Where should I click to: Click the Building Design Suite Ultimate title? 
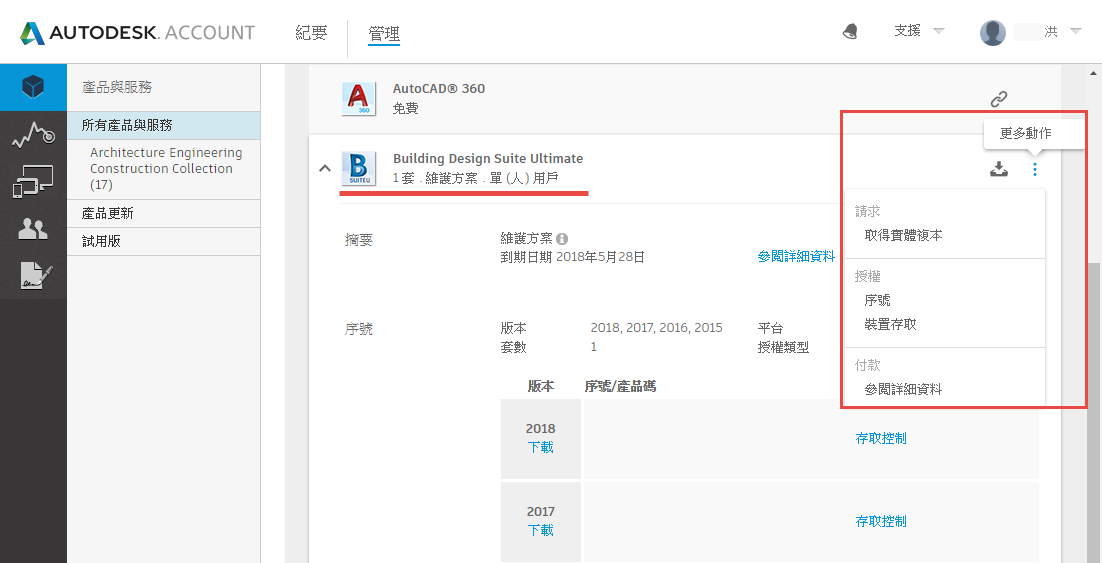(x=488, y=159)
